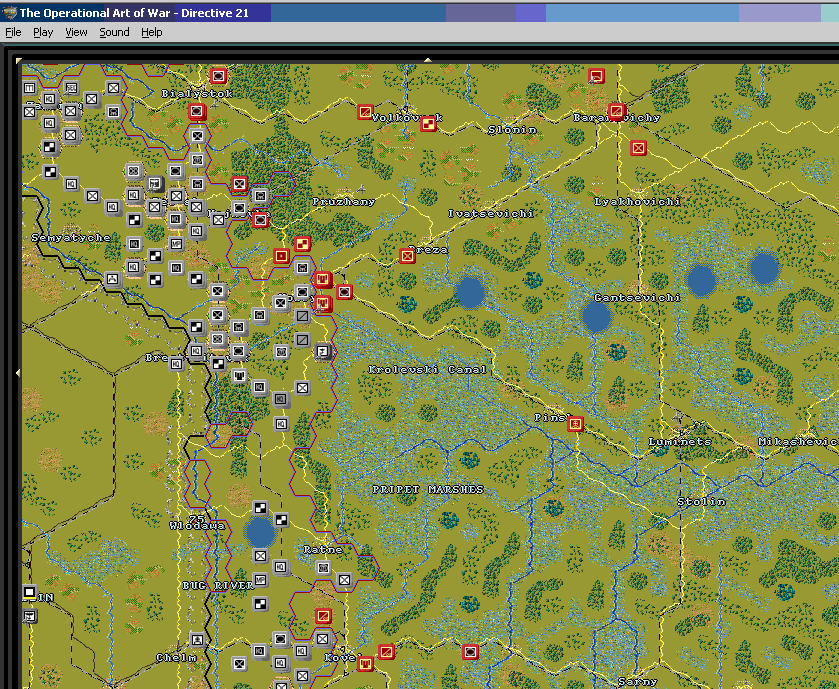The image size is (839, 689).
Task: Click the Pruzhany city label
Action: 344,202
